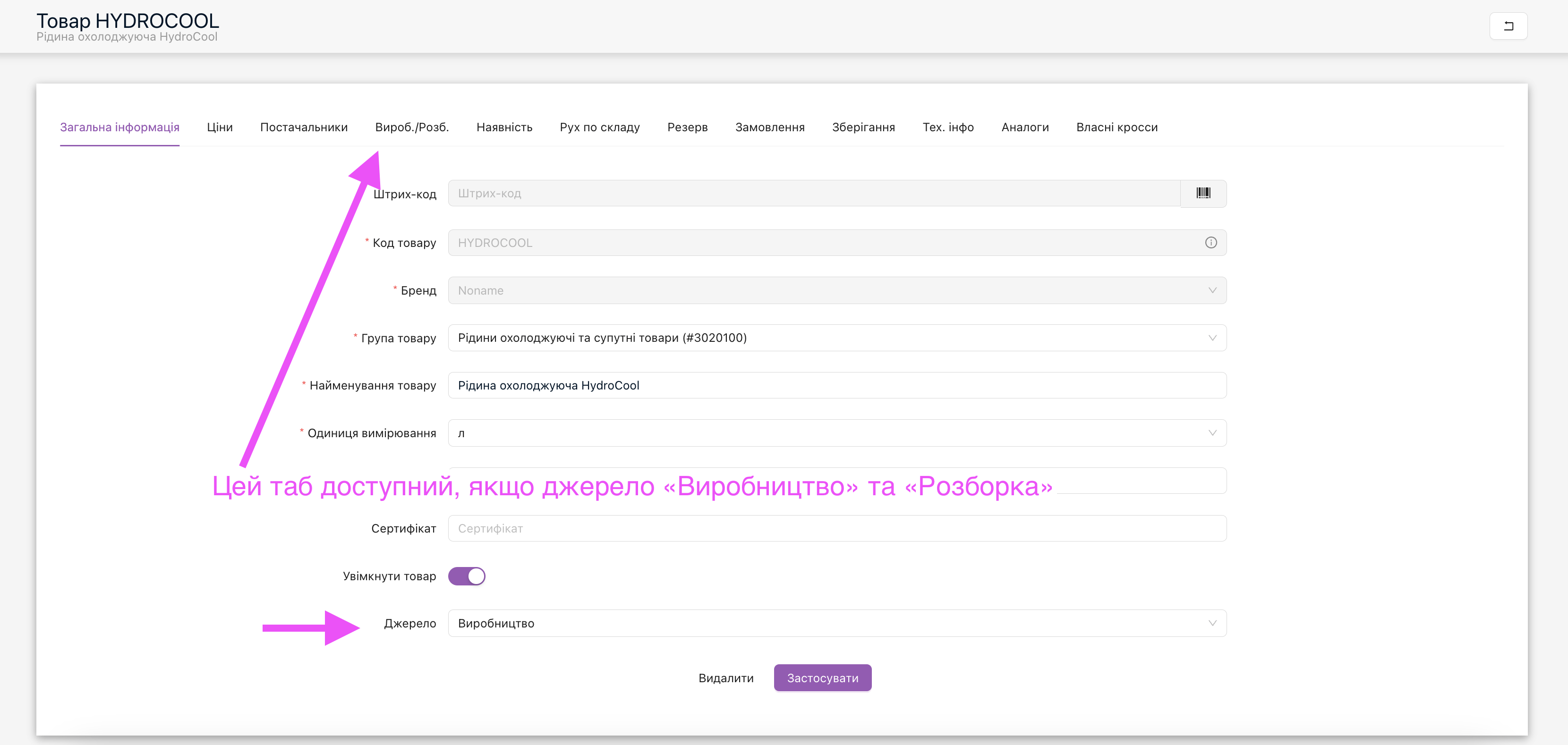
Task: Open the Одиниця вимірювання dropdown
Action: point(836,433)
